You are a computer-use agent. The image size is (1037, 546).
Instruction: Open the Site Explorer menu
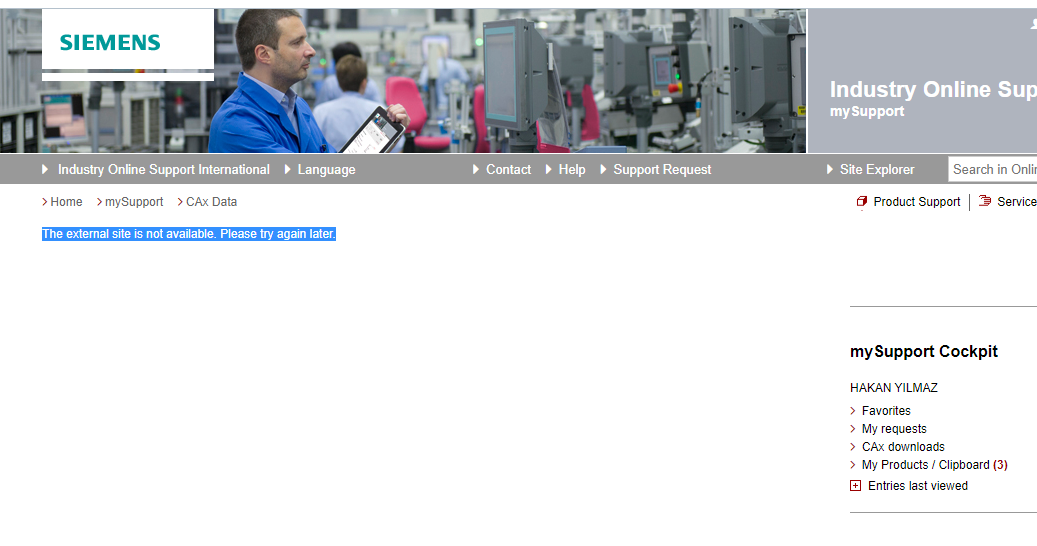pos(877,170)
